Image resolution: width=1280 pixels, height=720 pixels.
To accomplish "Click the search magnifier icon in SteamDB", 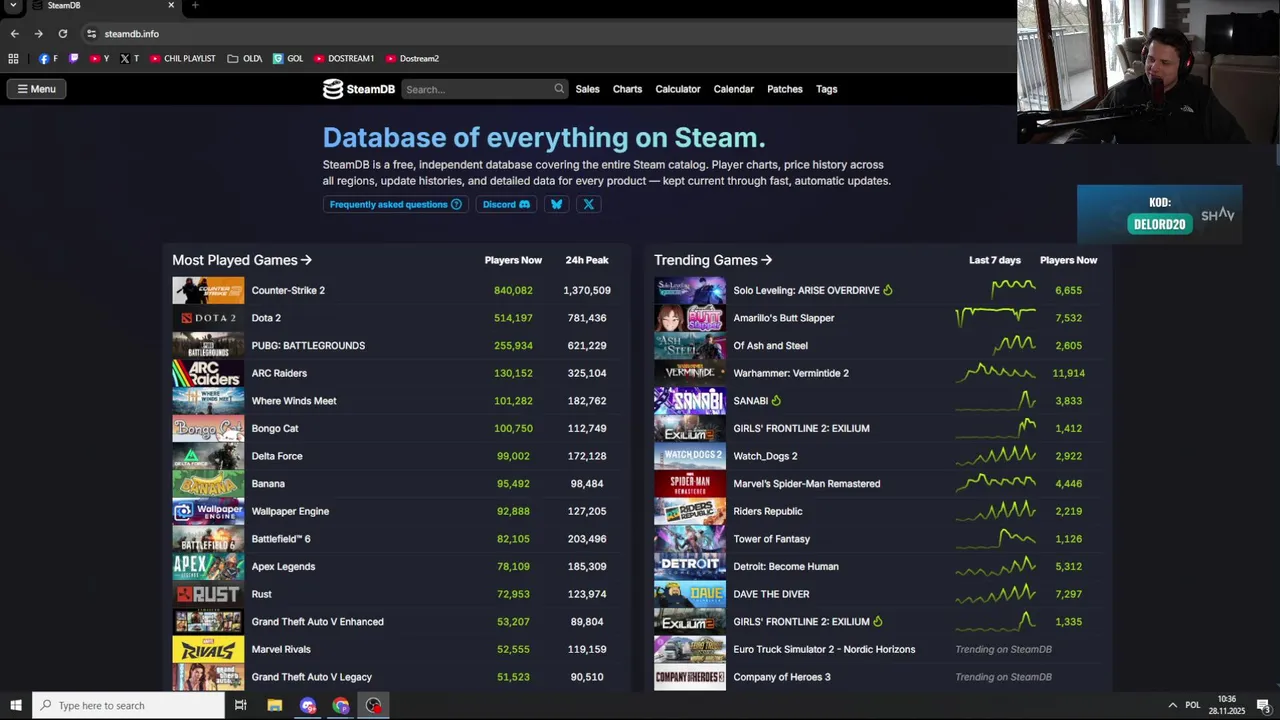I will tap(559, 89).
